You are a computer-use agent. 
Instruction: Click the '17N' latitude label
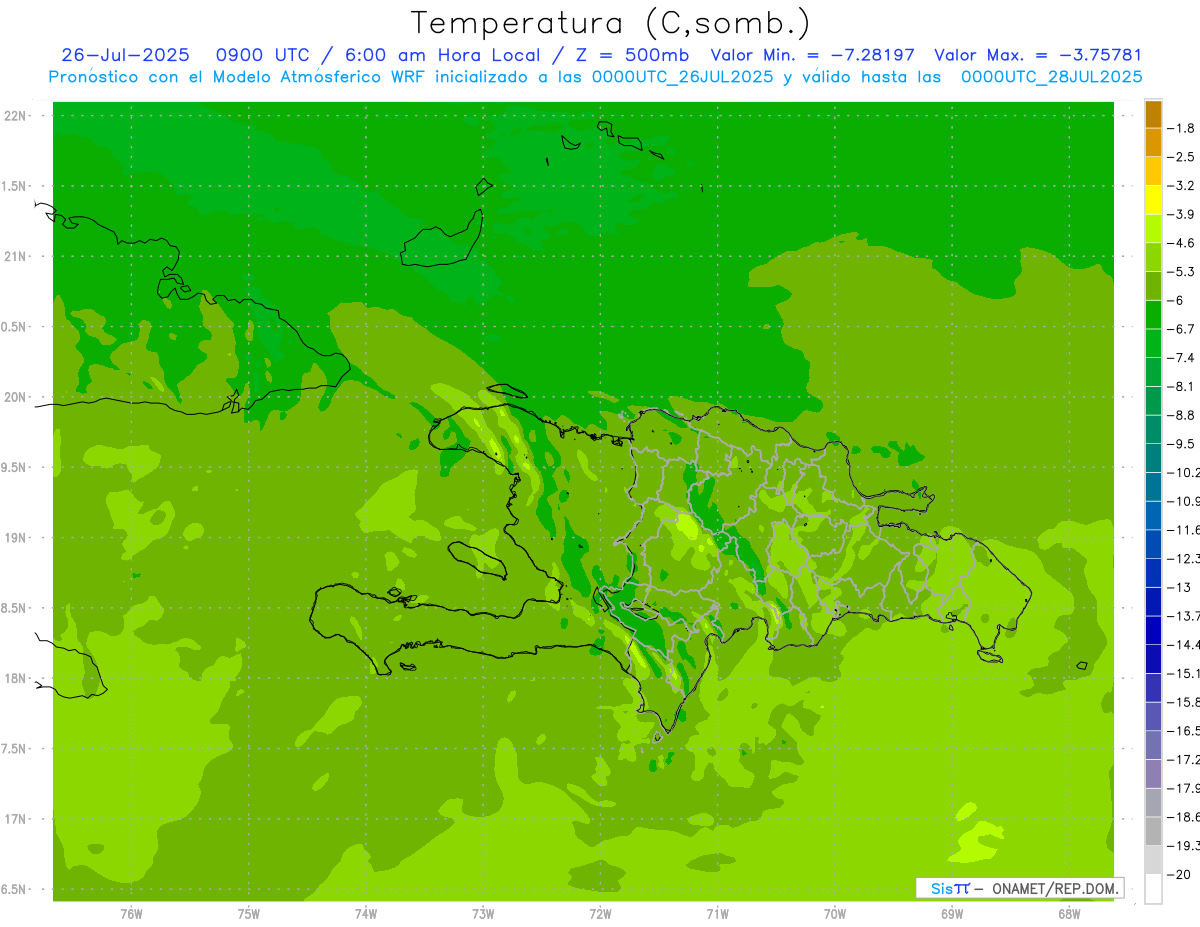(16, 820)
